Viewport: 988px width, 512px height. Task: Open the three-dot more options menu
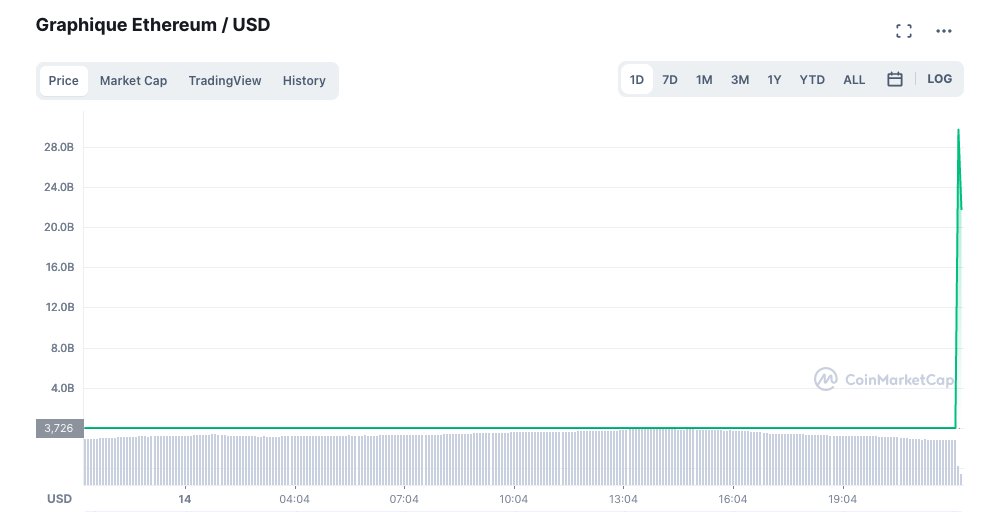pyautogui.click(x=943, y=31)
